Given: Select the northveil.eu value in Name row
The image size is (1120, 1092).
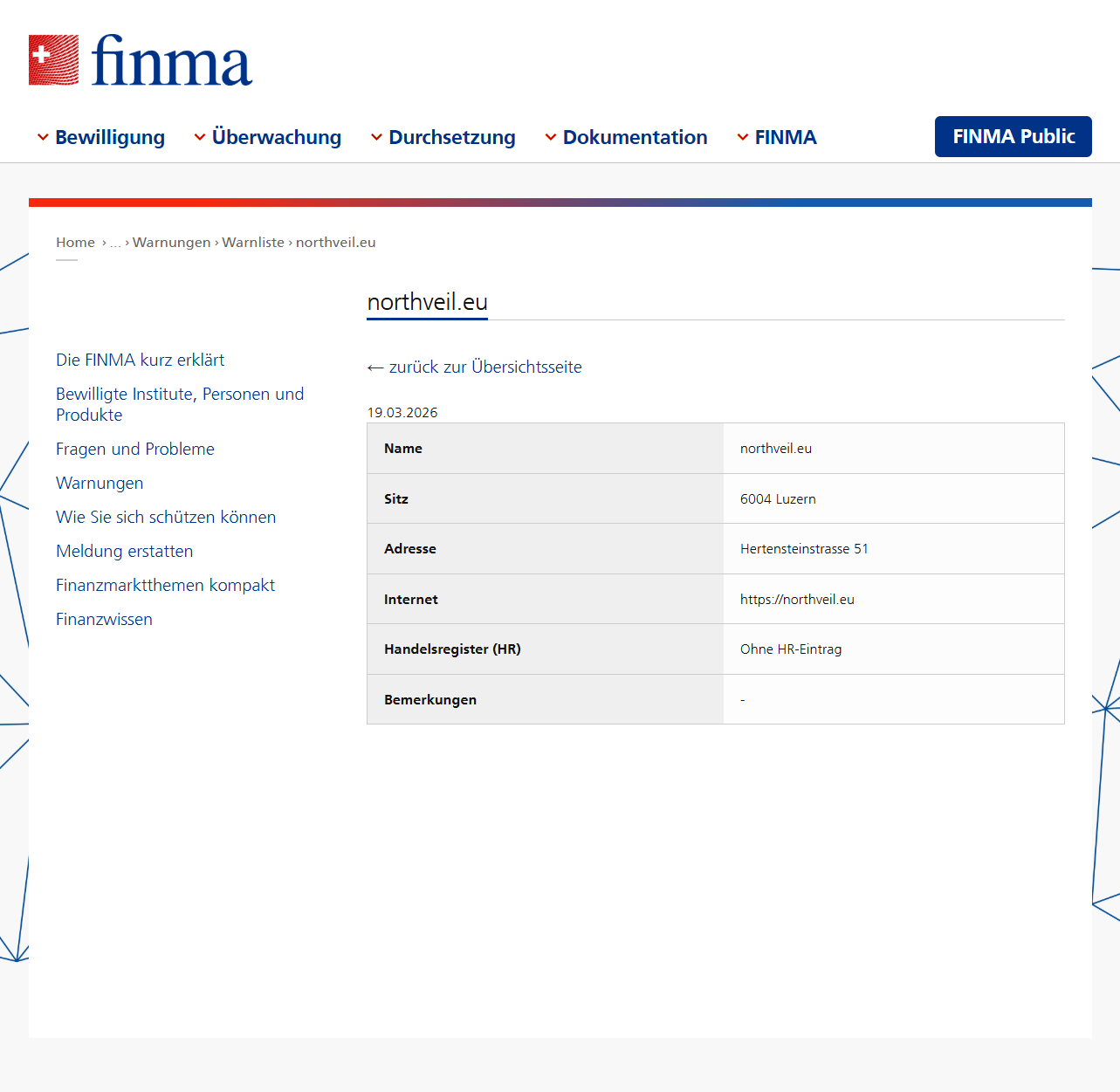Looking at the screenshot, I should click(x=776, y=449).
